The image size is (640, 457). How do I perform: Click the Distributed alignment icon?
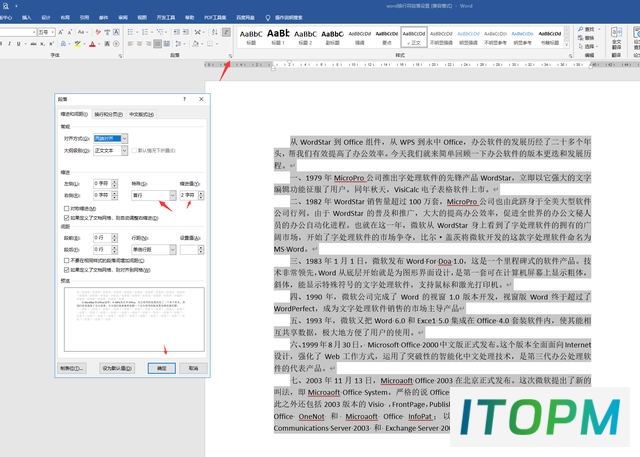[167, 44]
